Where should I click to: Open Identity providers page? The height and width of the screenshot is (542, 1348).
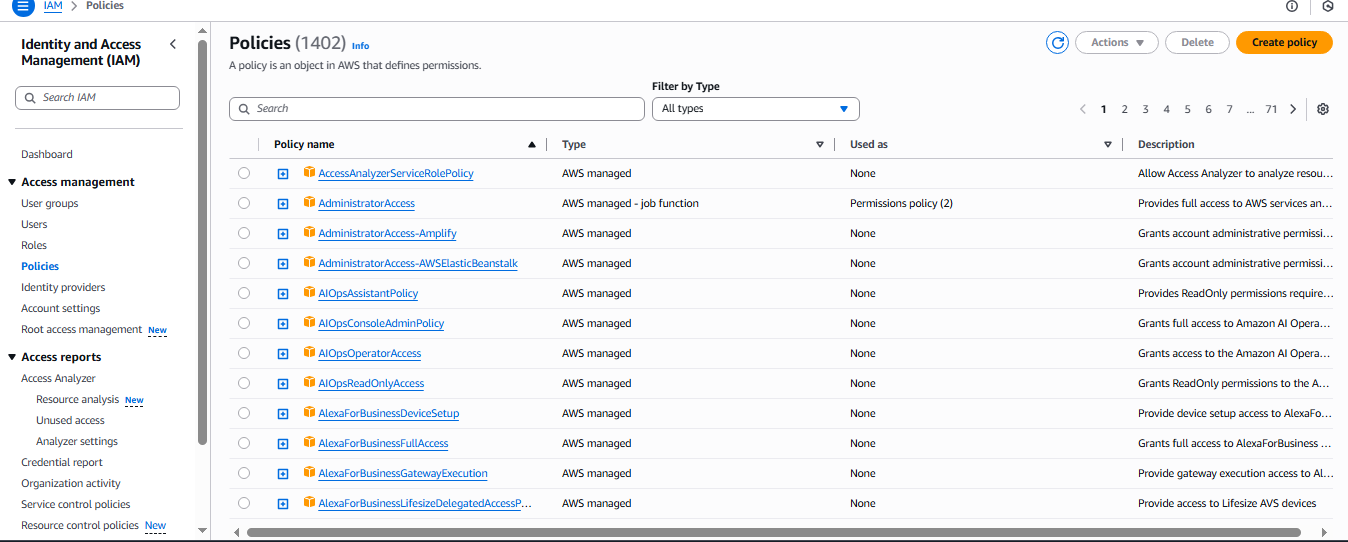[x=63, y=287]
